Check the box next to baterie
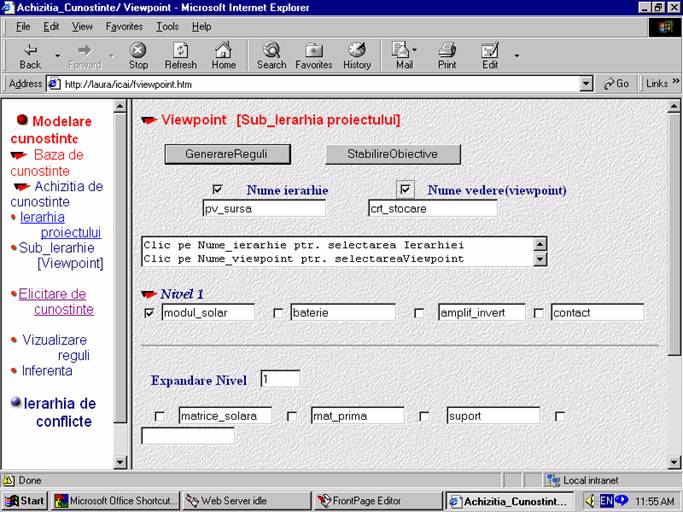The width and height of the screenshot is (683, 512). [279, 313]
